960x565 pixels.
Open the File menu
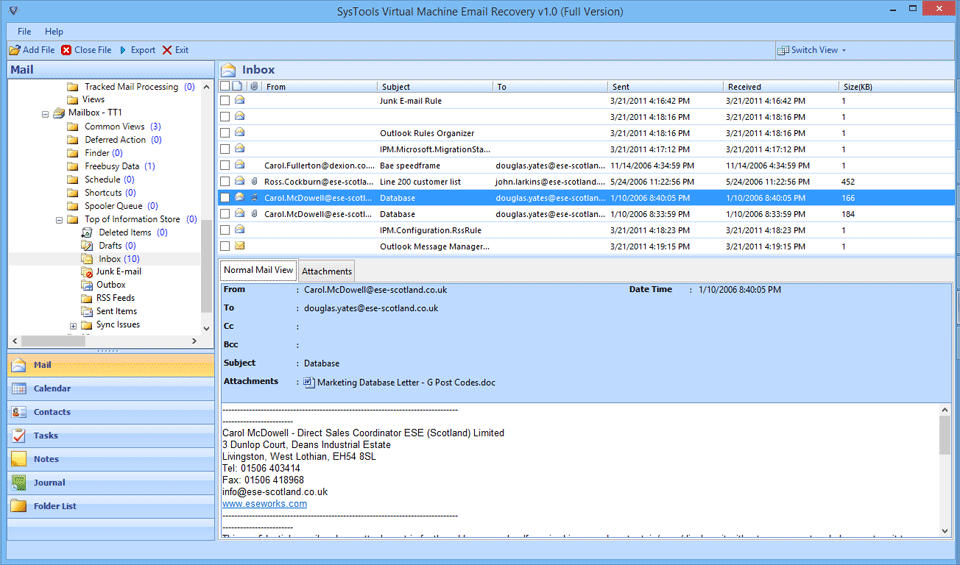(x=24, y=32)
